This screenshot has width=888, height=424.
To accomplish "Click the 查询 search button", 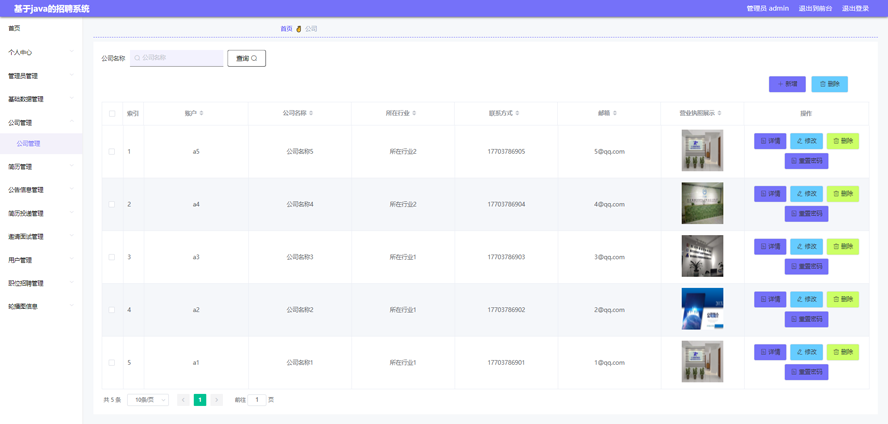I will 246,58.
